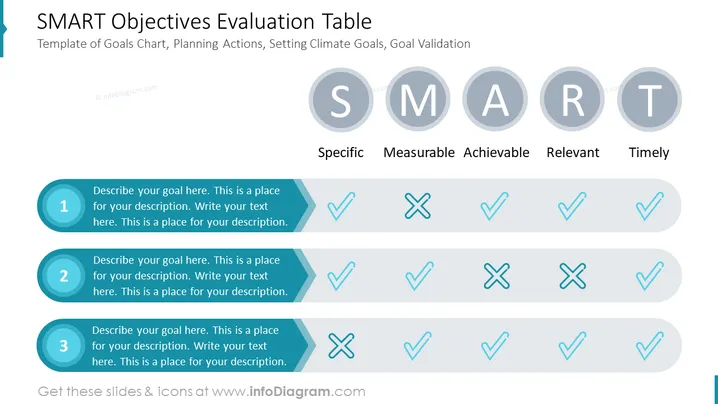Select the R circle icon for Relevant

tap(572, 99)
